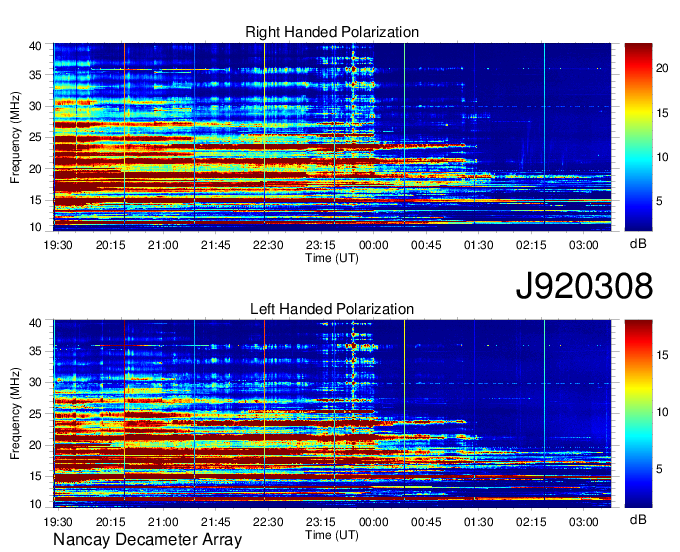The height and width of the screenshot is (552, 680).
Task: Click the "Left Handed Polarization" plot title
Action: [332, 309]
